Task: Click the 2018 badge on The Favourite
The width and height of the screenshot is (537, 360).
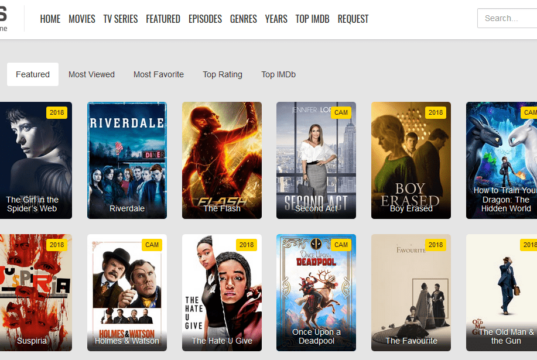Action: tap(436, 245)
